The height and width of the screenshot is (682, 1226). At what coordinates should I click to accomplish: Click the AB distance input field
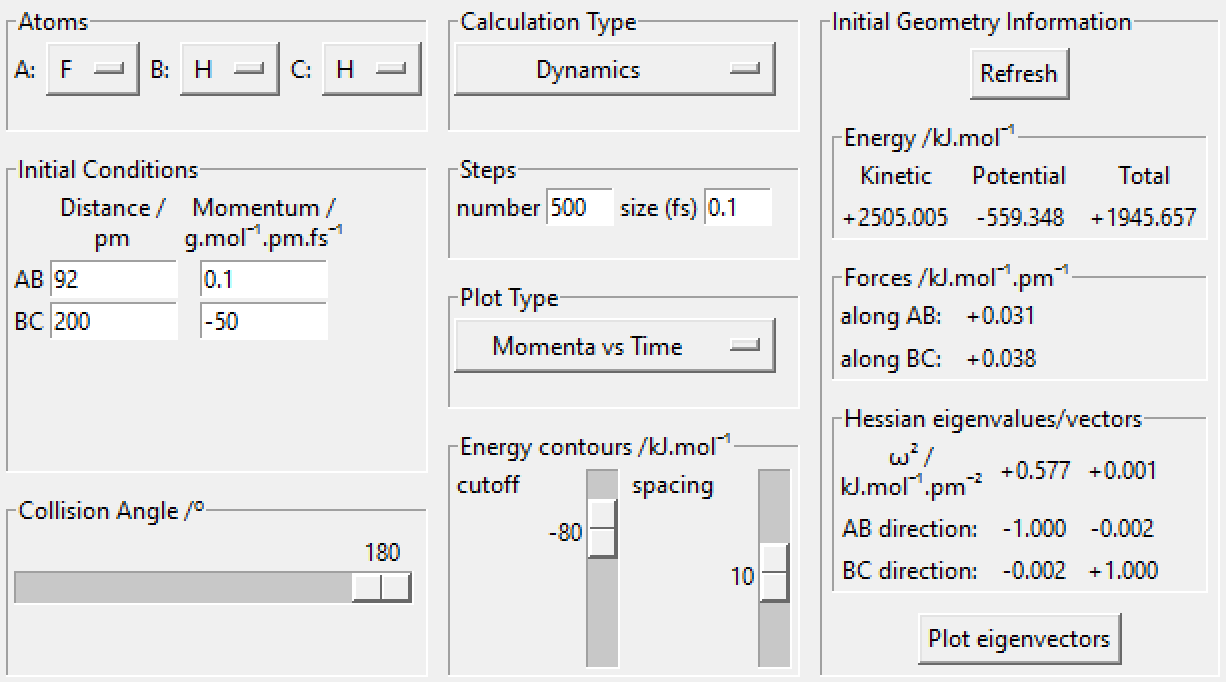click(x=113, y=281)
